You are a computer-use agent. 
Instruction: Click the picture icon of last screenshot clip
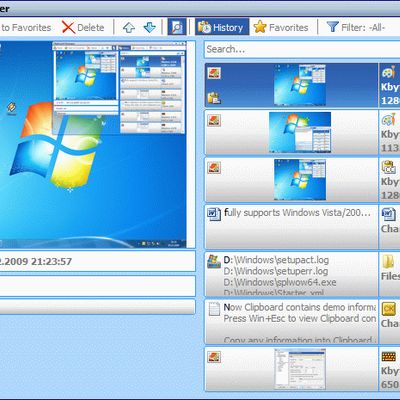[214, 357]
